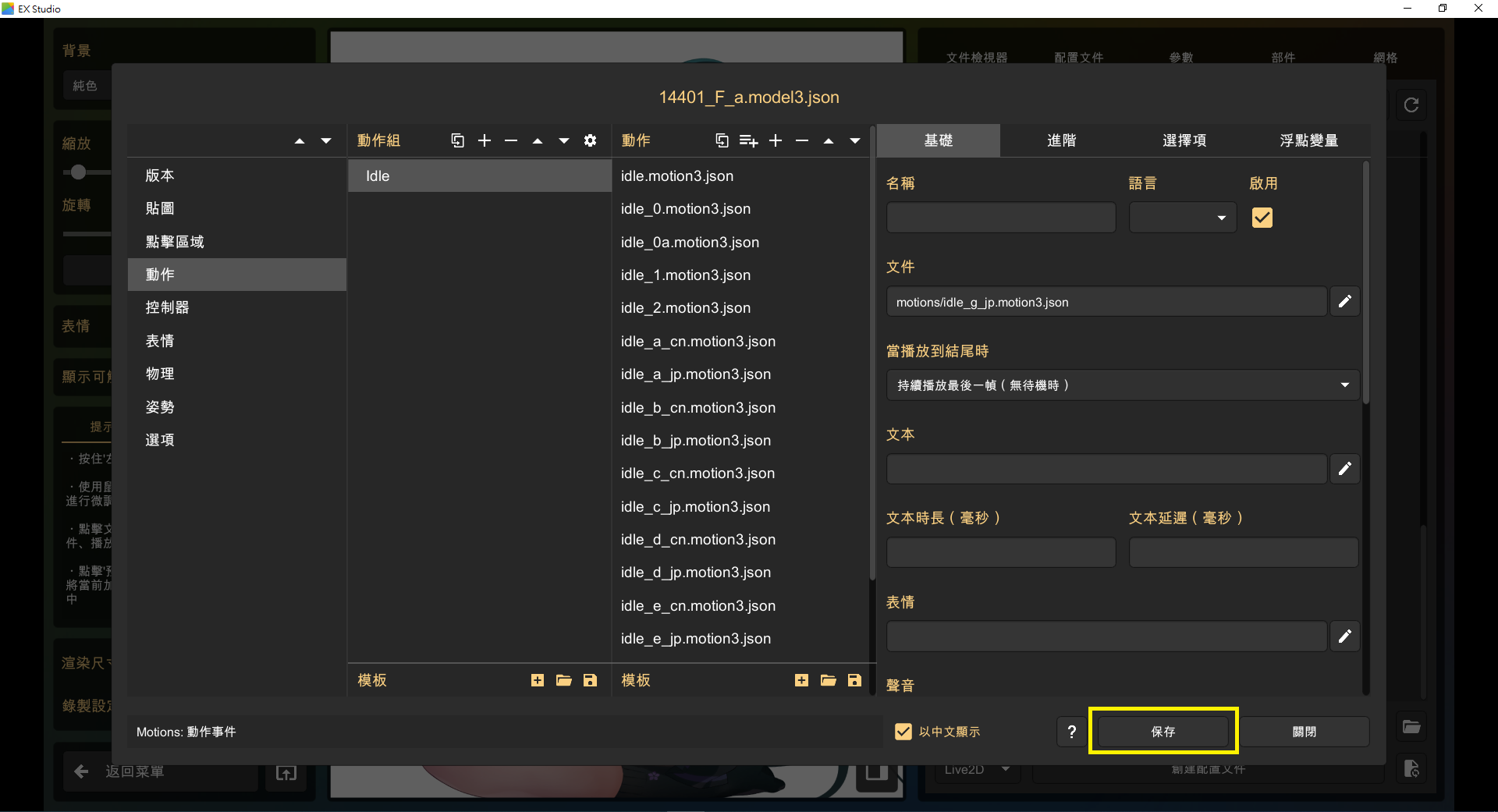
Task: Open motion group settings gear
Action: 590,140
